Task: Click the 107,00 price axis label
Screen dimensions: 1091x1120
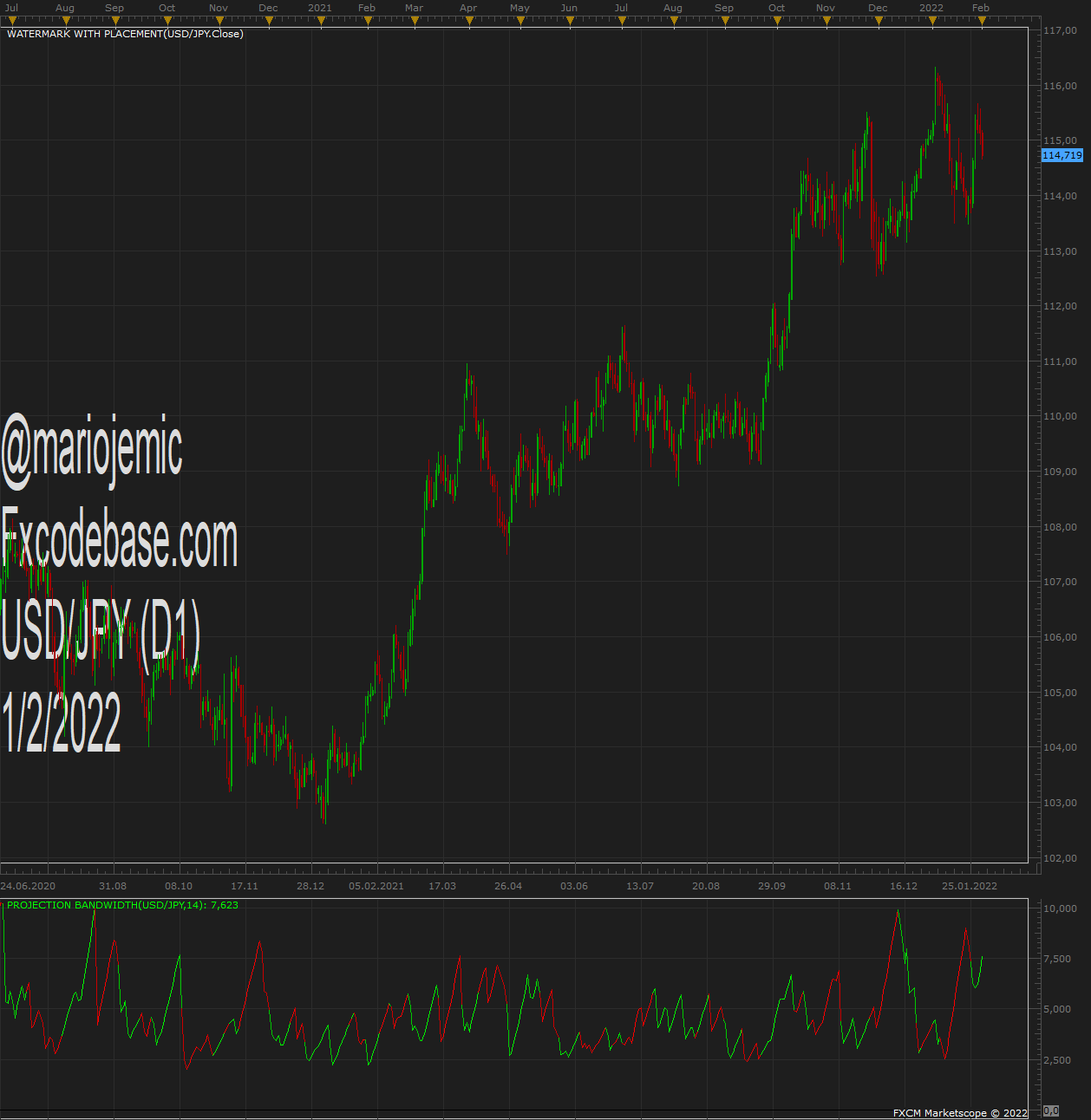Action: 1060,582
